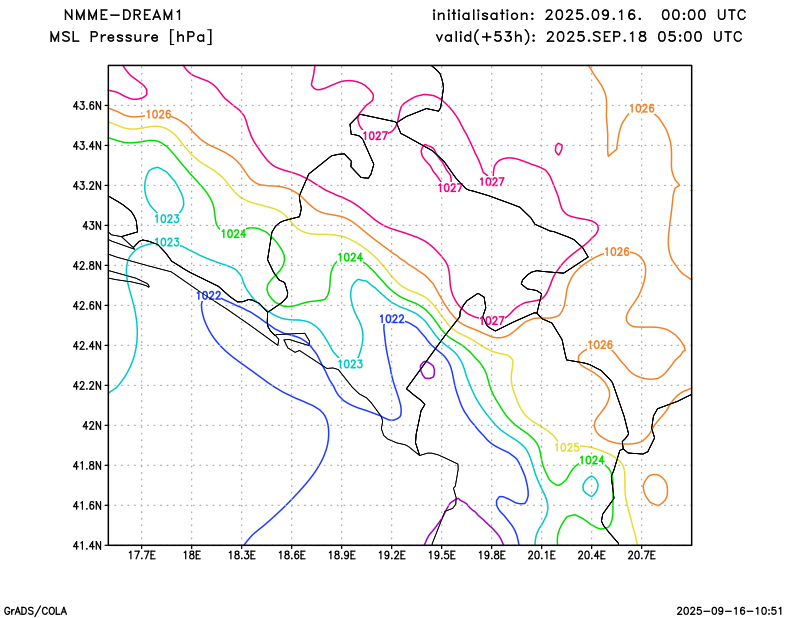The image size is (800, 618).
Task: Click the green 1024 label beneath the 1025 label
Action: click(x=592, y=460)
